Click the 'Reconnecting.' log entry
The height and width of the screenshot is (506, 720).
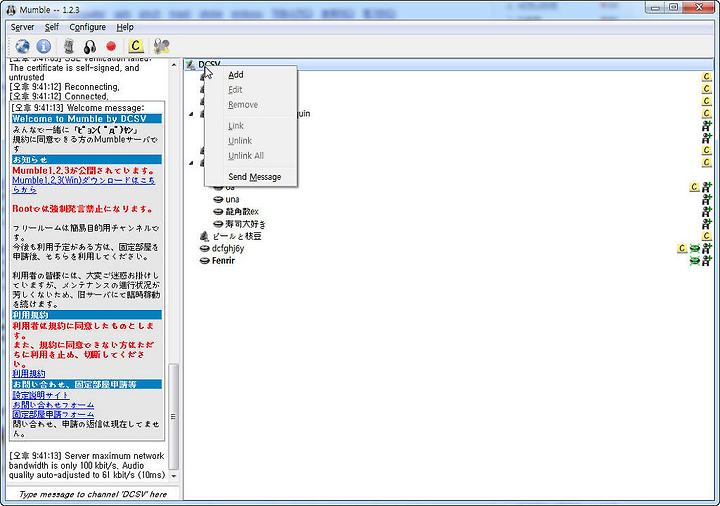(64, 87)
